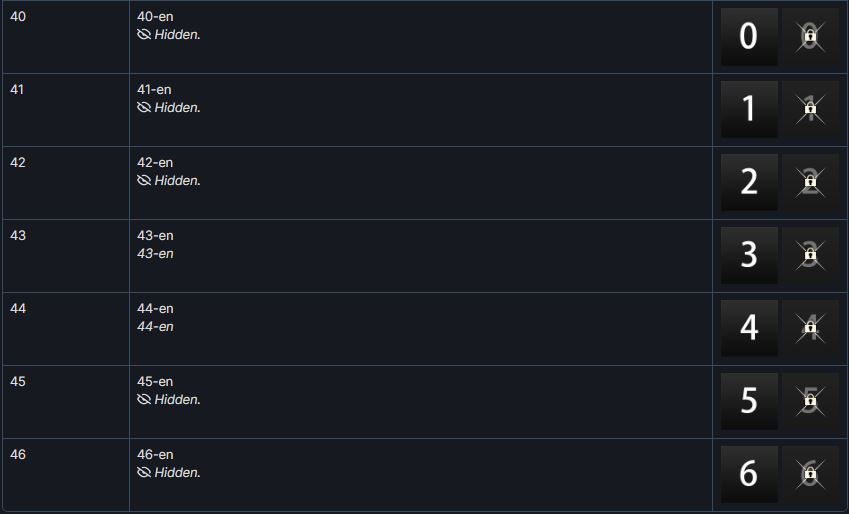Click the locked crossed-out 6 icon
The width and height of the screenshot is (849, 514).
(810, 474)
